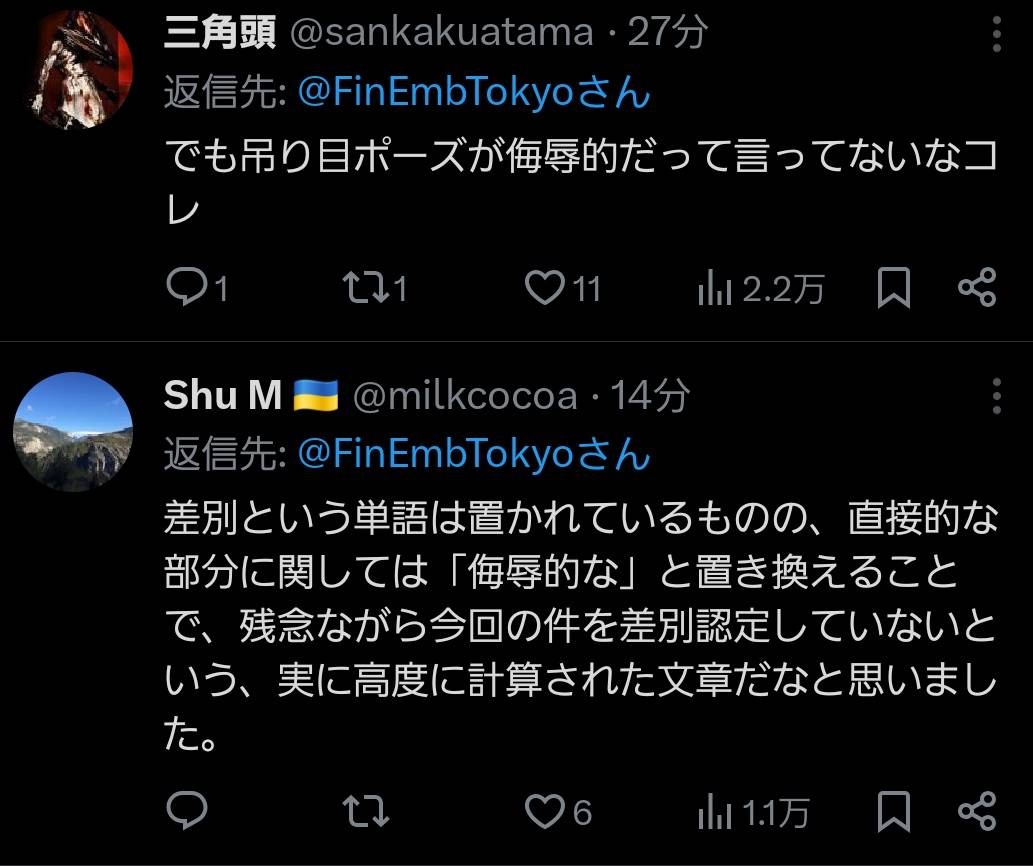Open more options for sankakuatama tweet

pyautogui.click(x=996, y=35)
